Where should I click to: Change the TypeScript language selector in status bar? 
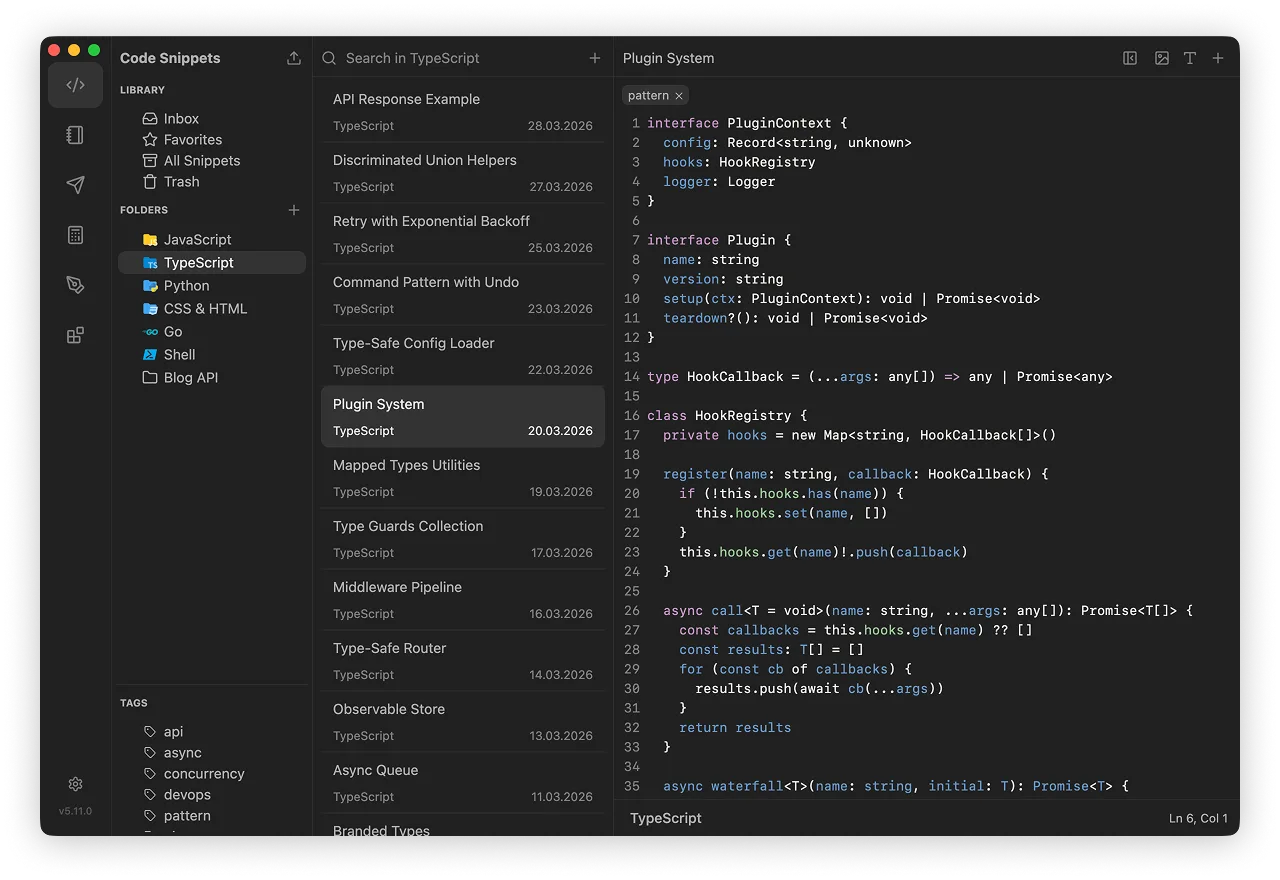click(666, 818)
